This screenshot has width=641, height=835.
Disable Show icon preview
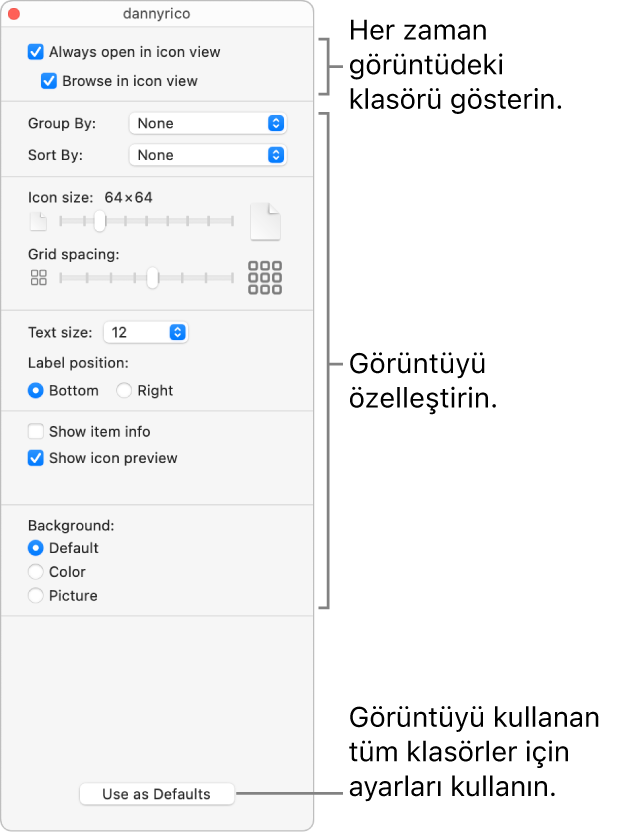[x=36, y=458]
